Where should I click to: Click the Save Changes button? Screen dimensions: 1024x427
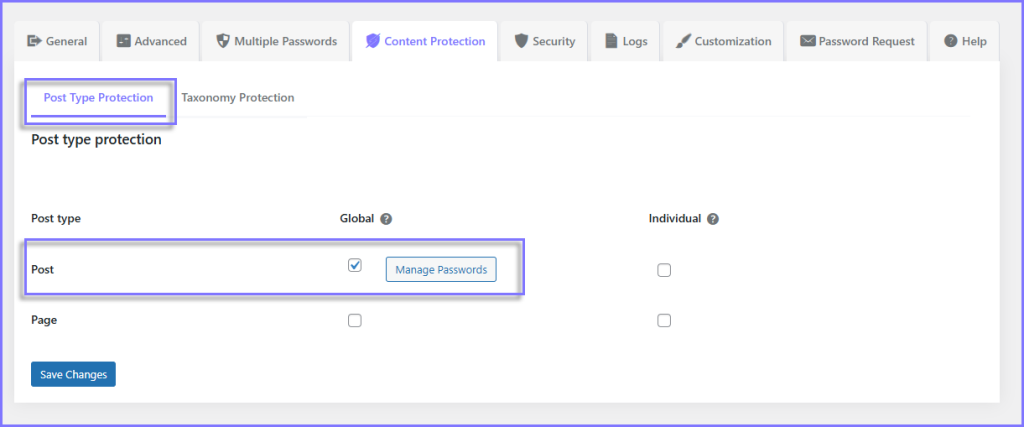pyautogui.click(x=73, y=374)
